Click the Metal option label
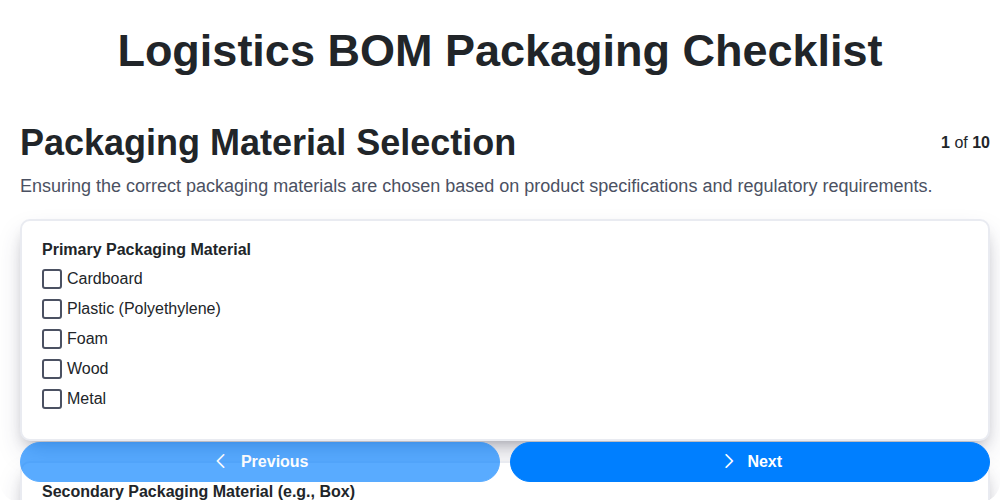Image resolution: width=1000 pixels, height=500 pixels. click(x=86, y=399)
